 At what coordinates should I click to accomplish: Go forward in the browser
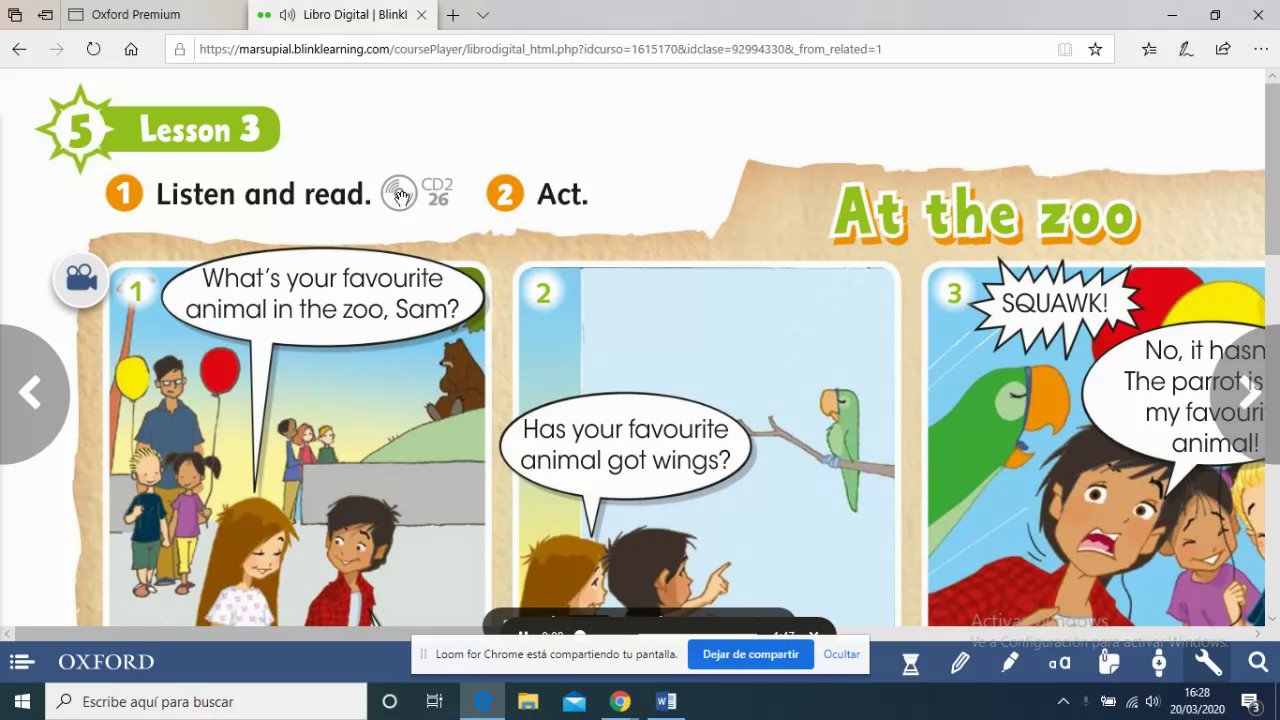pos(56,49)
